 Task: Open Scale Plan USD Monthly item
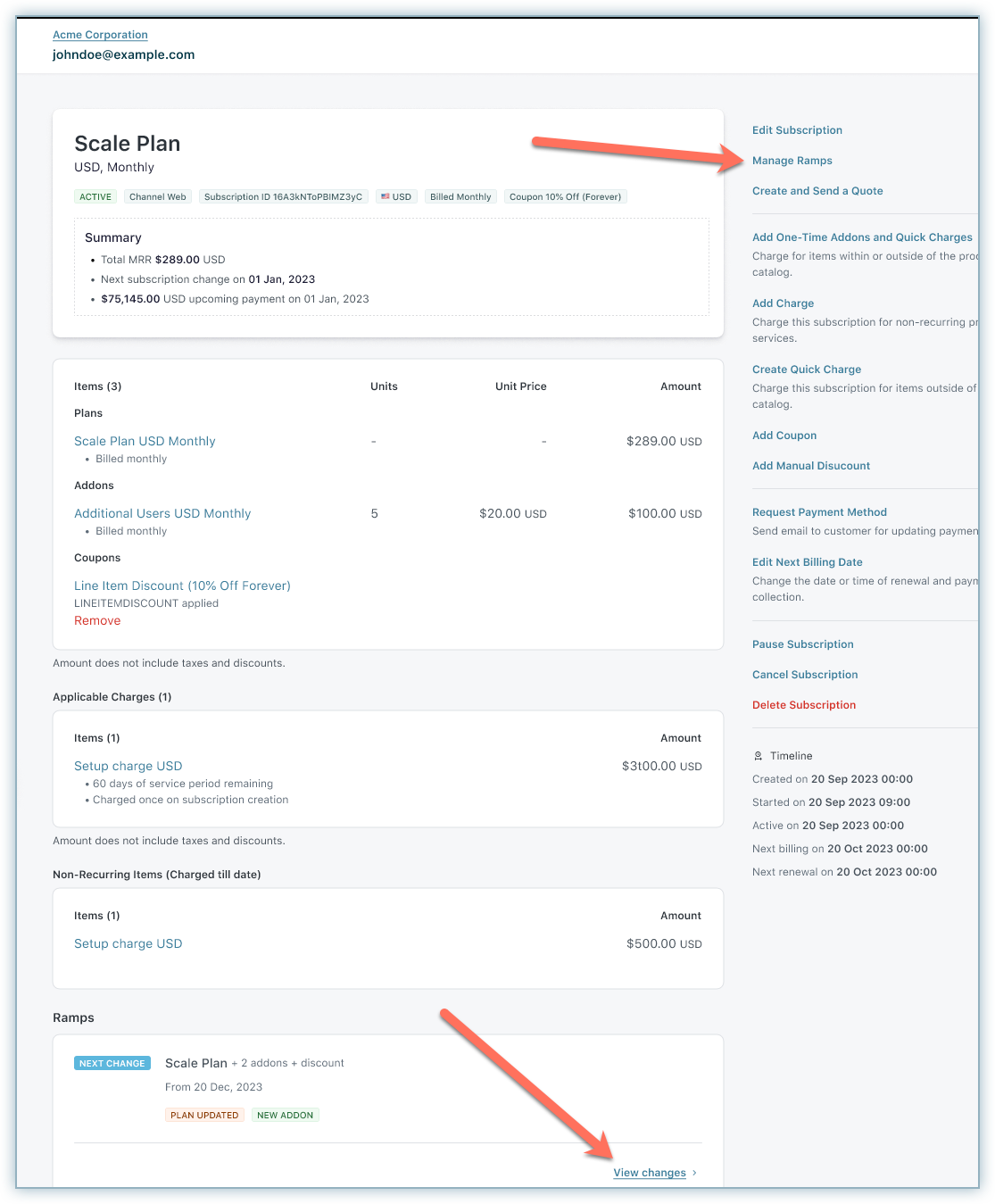(145, 441)
